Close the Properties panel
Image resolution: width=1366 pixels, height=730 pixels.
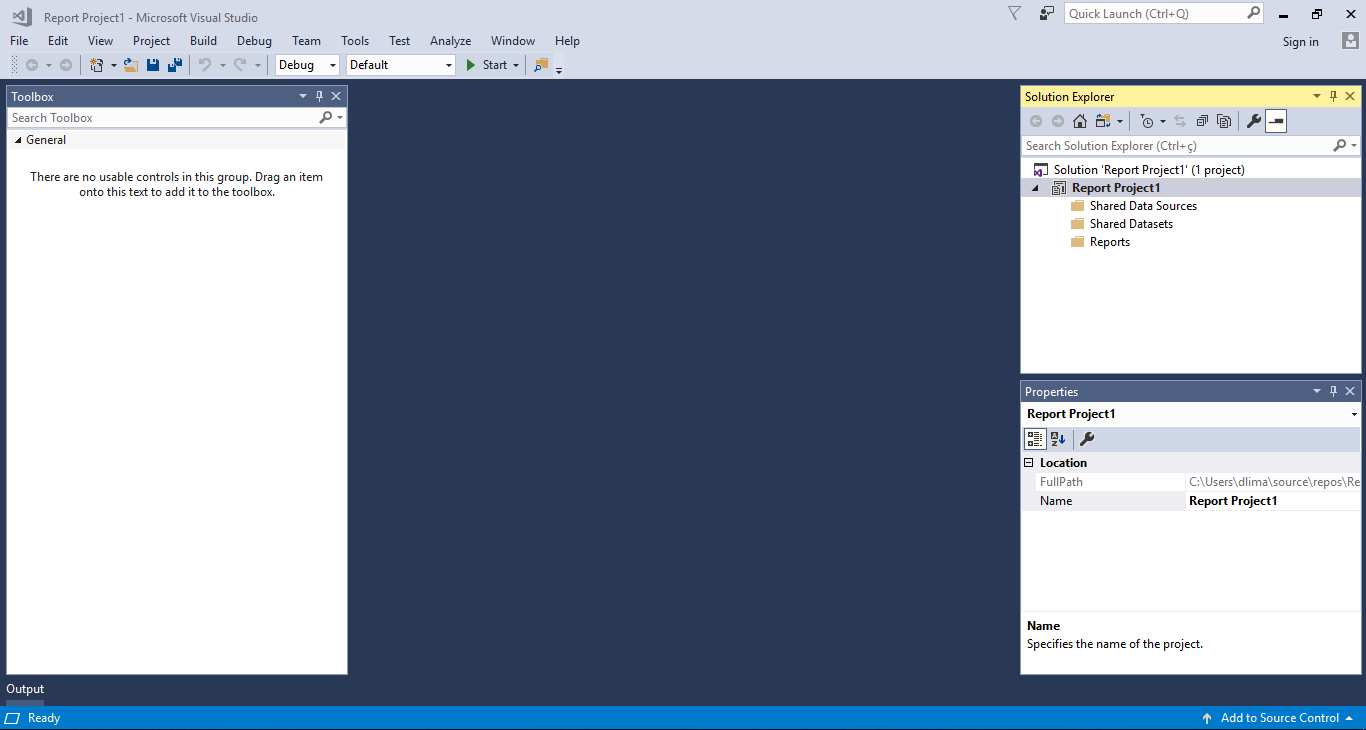click(x=1350, y=391)
